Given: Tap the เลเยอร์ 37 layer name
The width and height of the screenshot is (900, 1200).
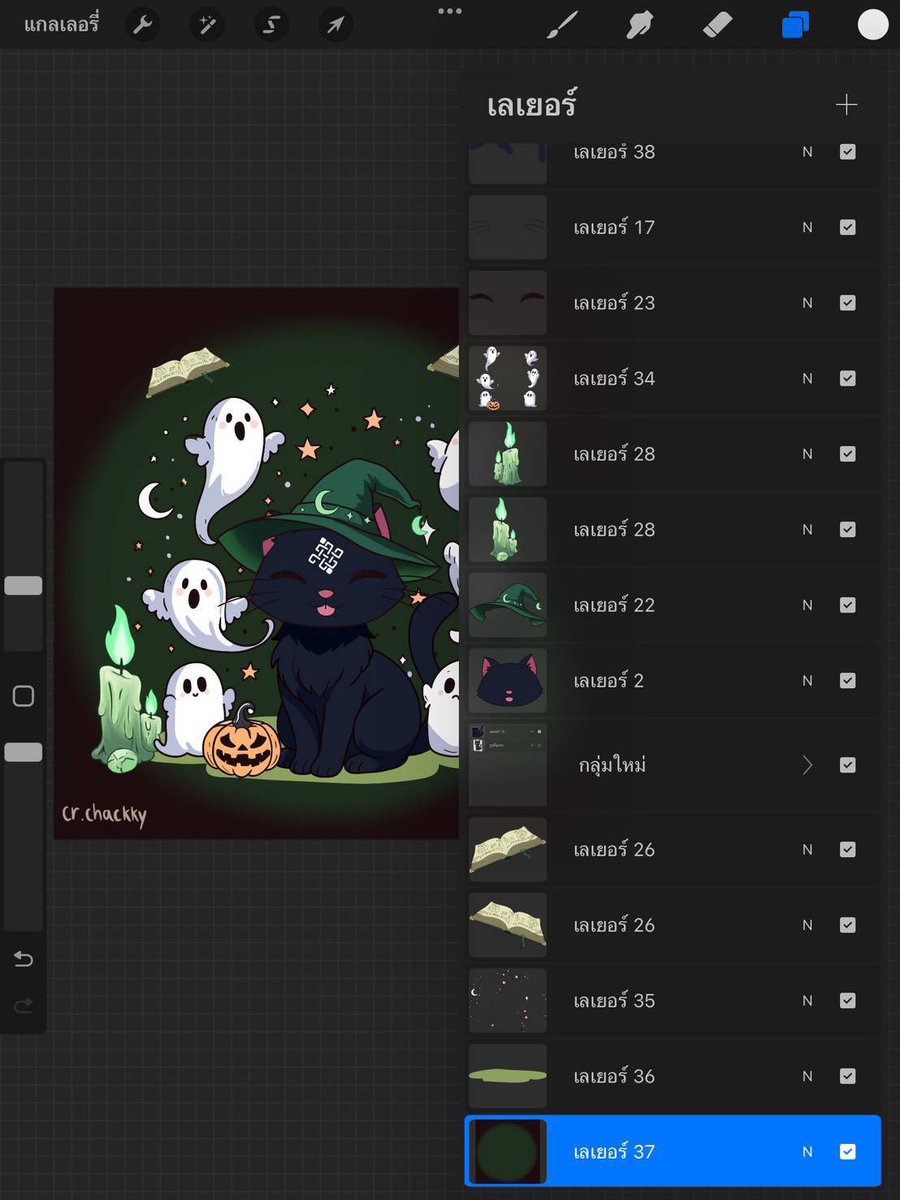Looking at the screenshot, I should (614, 1152).
